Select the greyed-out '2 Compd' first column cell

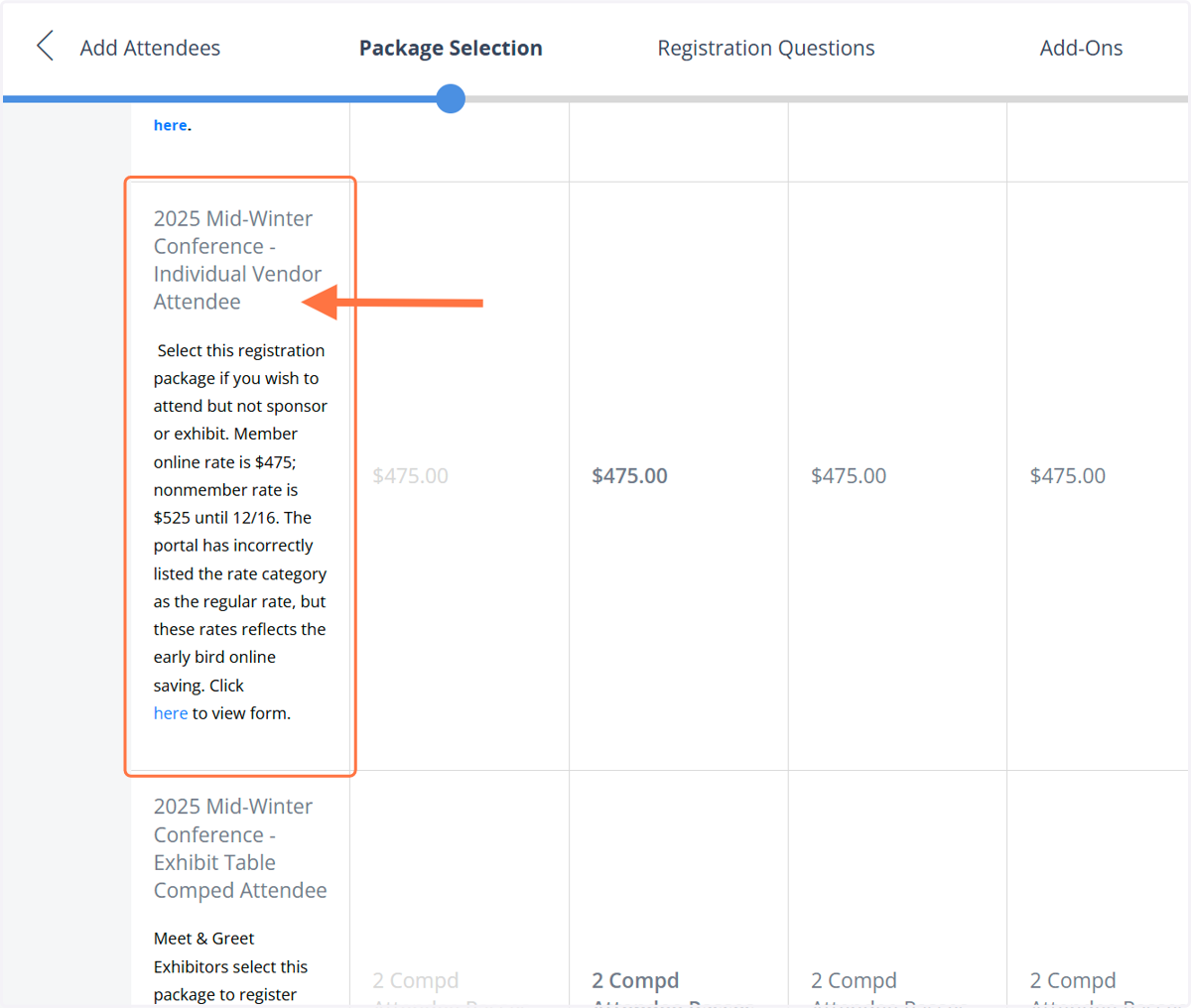[416, 980]
